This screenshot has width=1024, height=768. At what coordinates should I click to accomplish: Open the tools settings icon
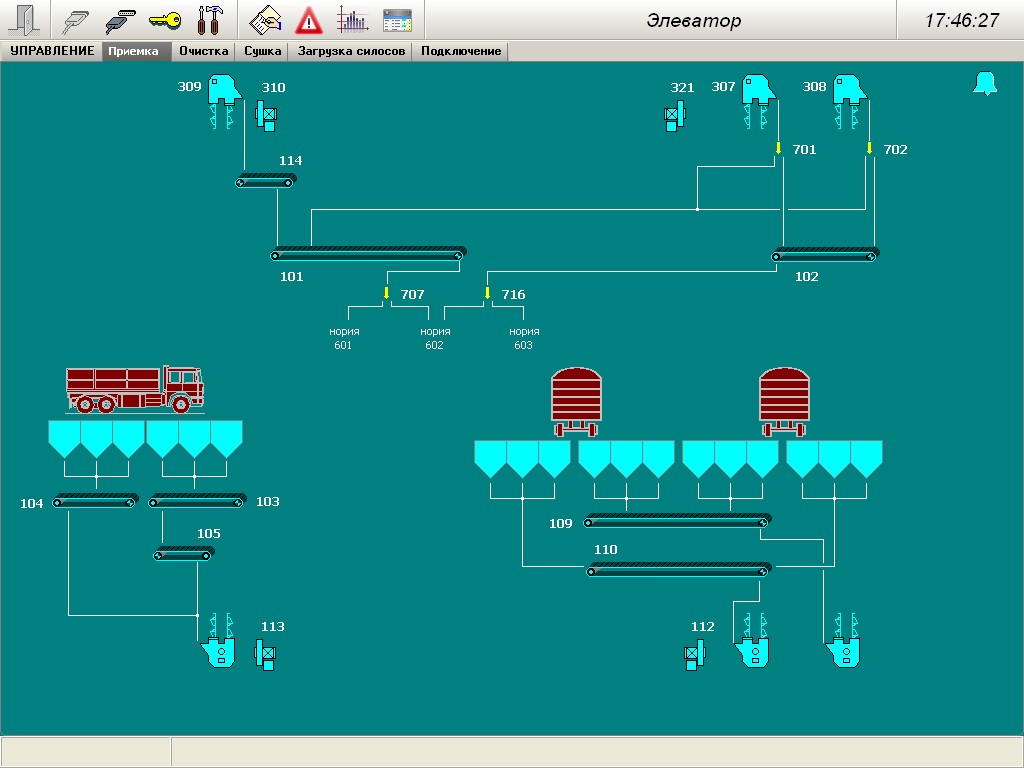point(210,20)
